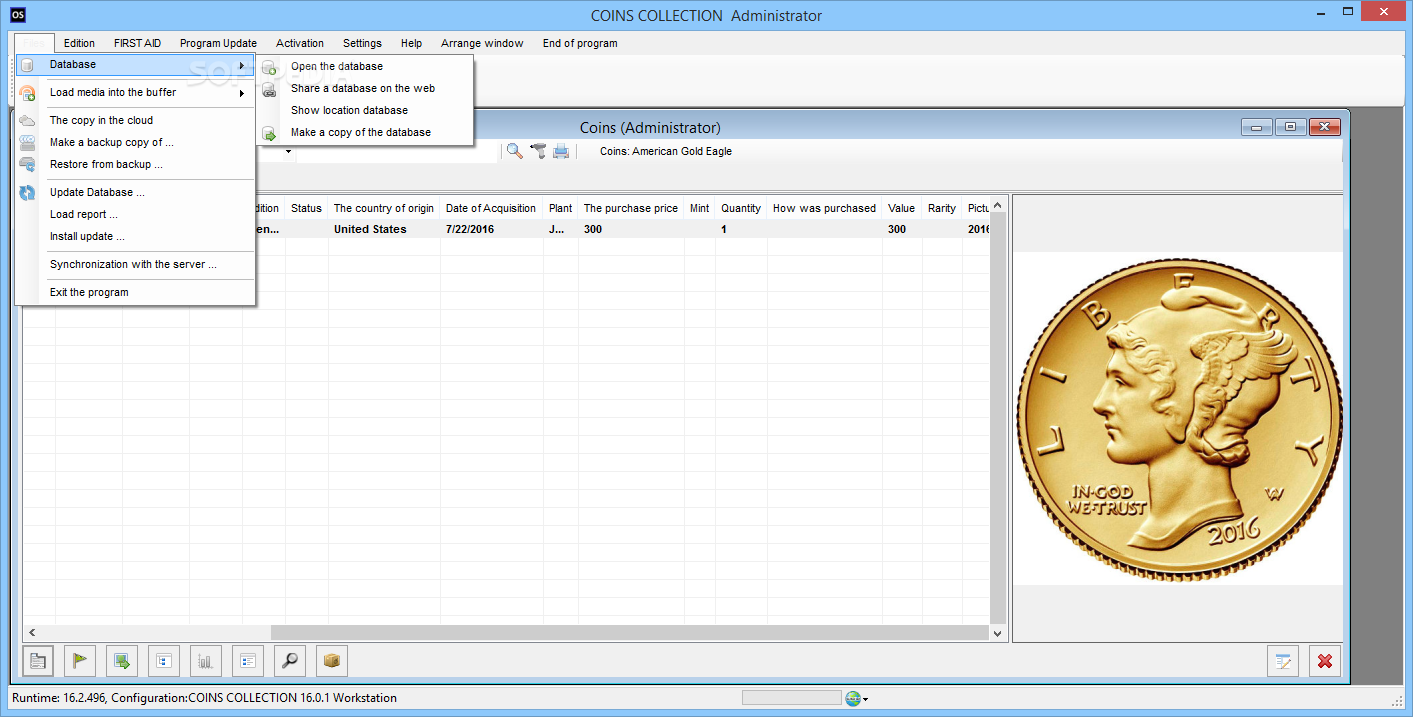
Task: Choose Install update ... menu entry
Action: (87, 236)
